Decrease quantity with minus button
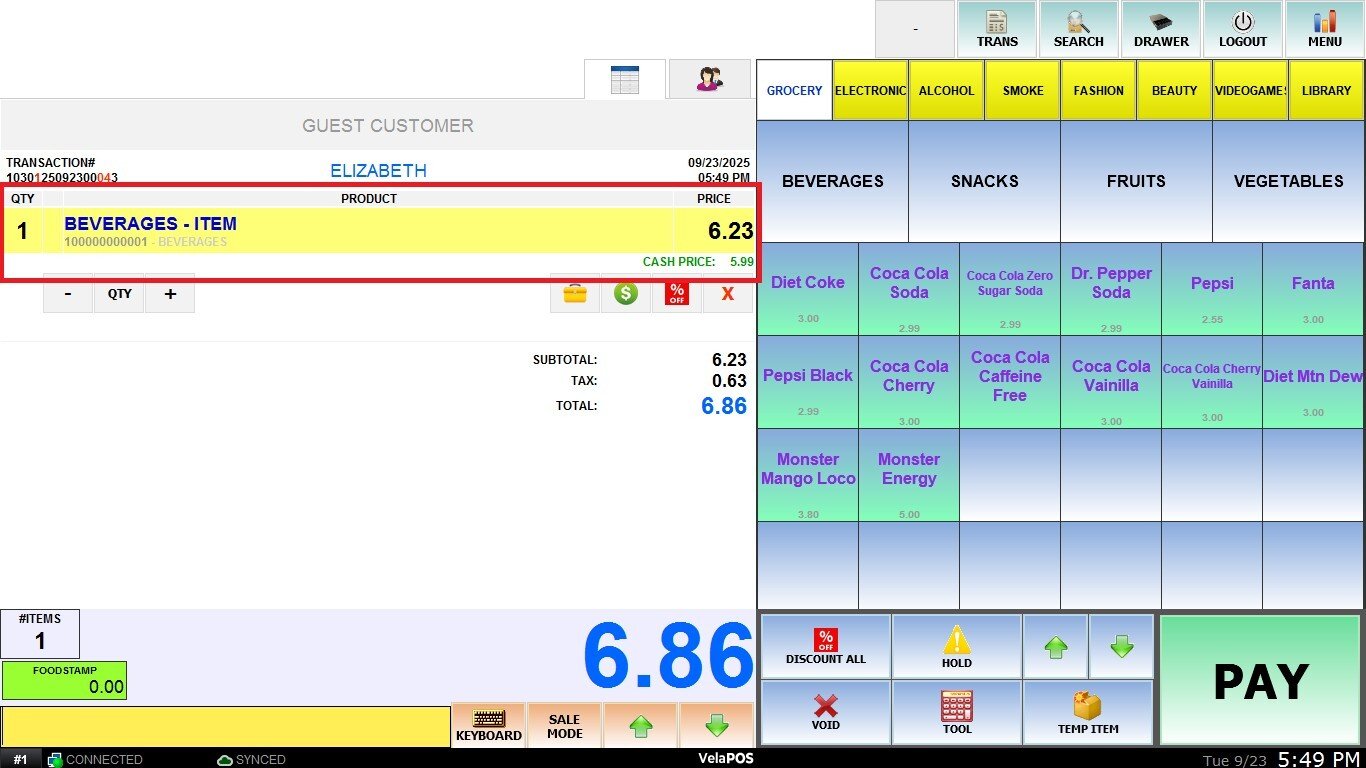This screenshot has width=1366, height=768. coord(68,294)
